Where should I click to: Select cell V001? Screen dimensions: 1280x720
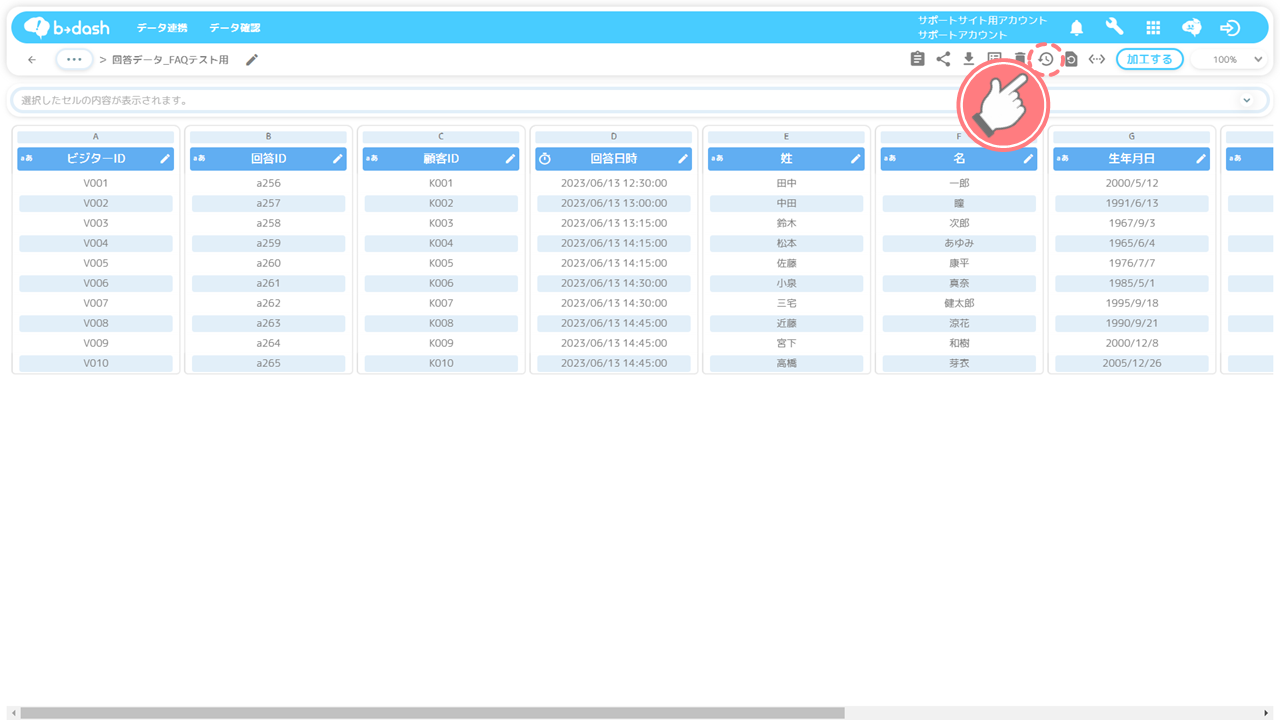[x=96, y=183]
